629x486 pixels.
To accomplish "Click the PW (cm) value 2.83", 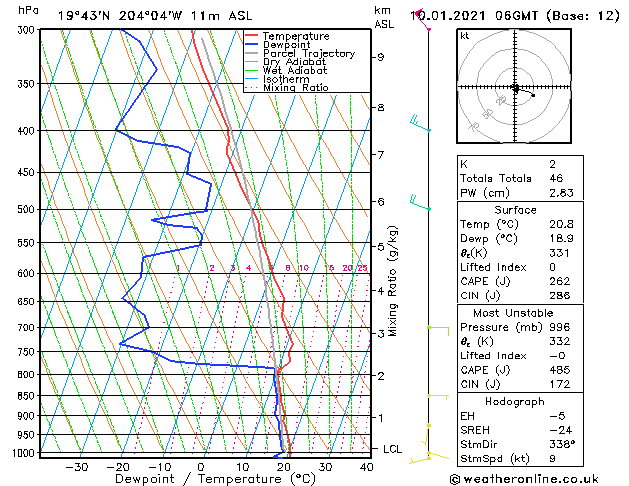I will (x=561, y=193).
